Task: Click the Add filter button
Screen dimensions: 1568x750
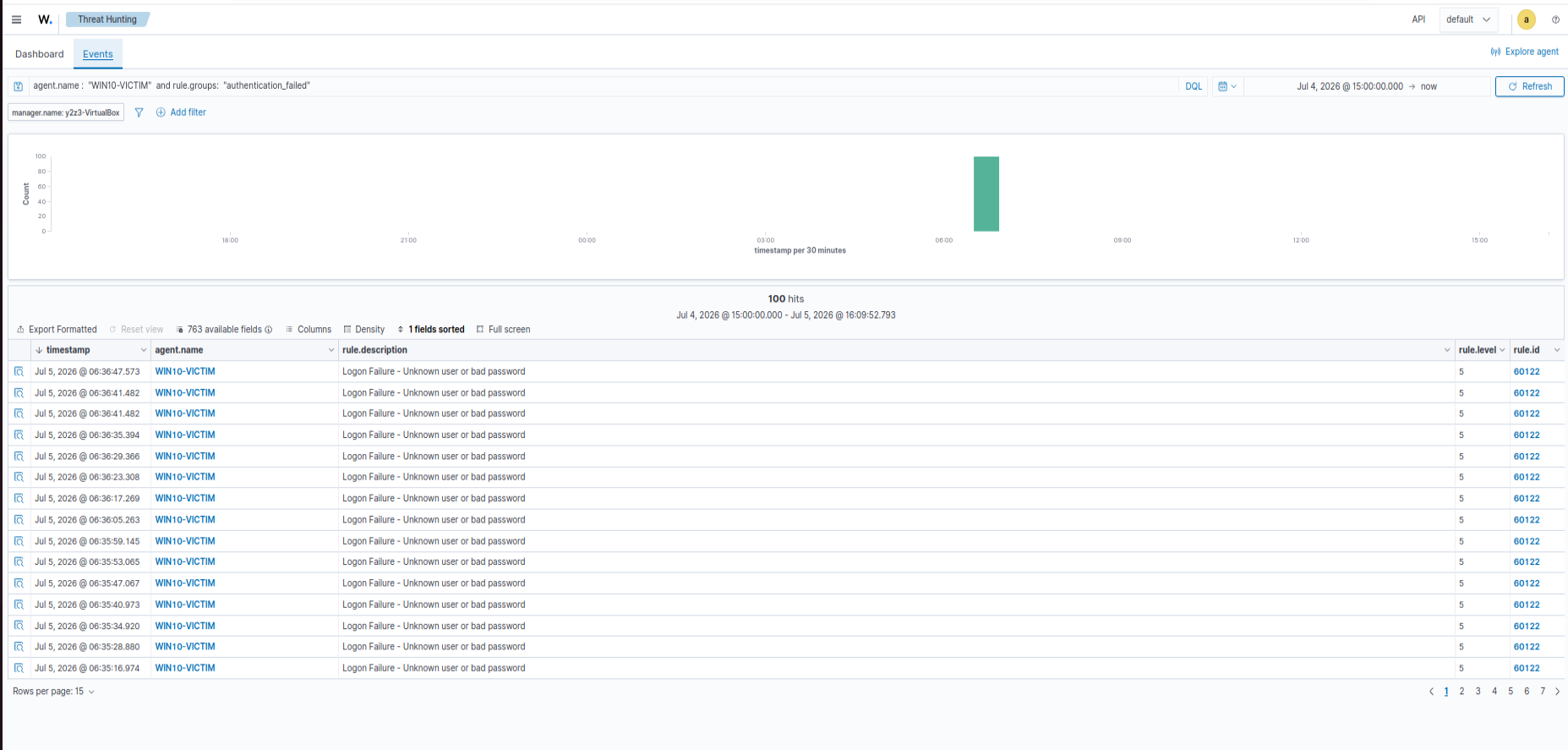Action: [181, 112]
